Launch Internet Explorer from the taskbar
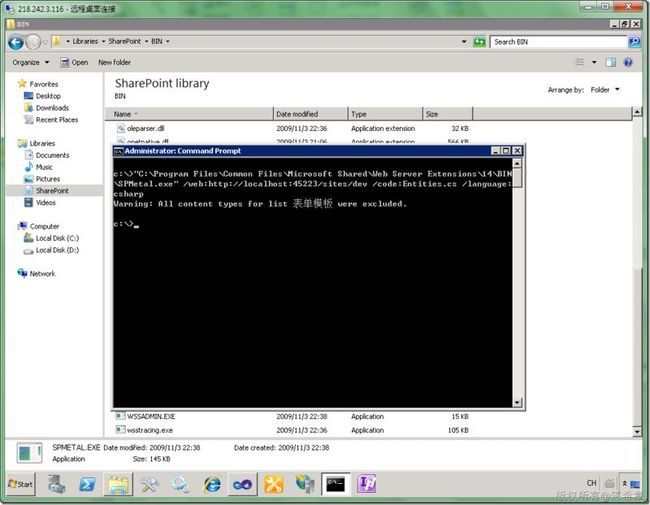 click(212, 484)
